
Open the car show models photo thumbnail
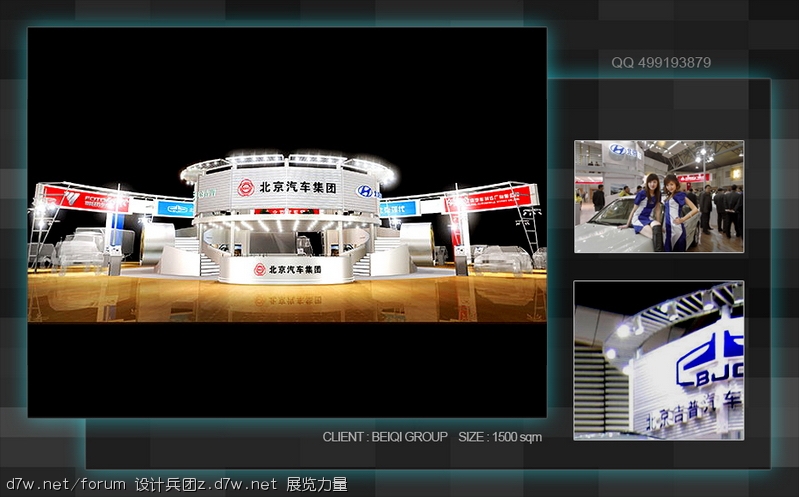coord(658,196)
